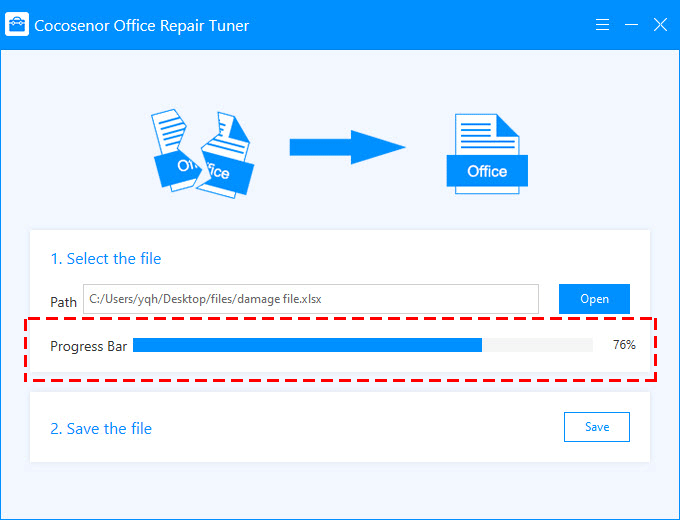Click the Save button

pyautogui.click(x=597, y=427)
